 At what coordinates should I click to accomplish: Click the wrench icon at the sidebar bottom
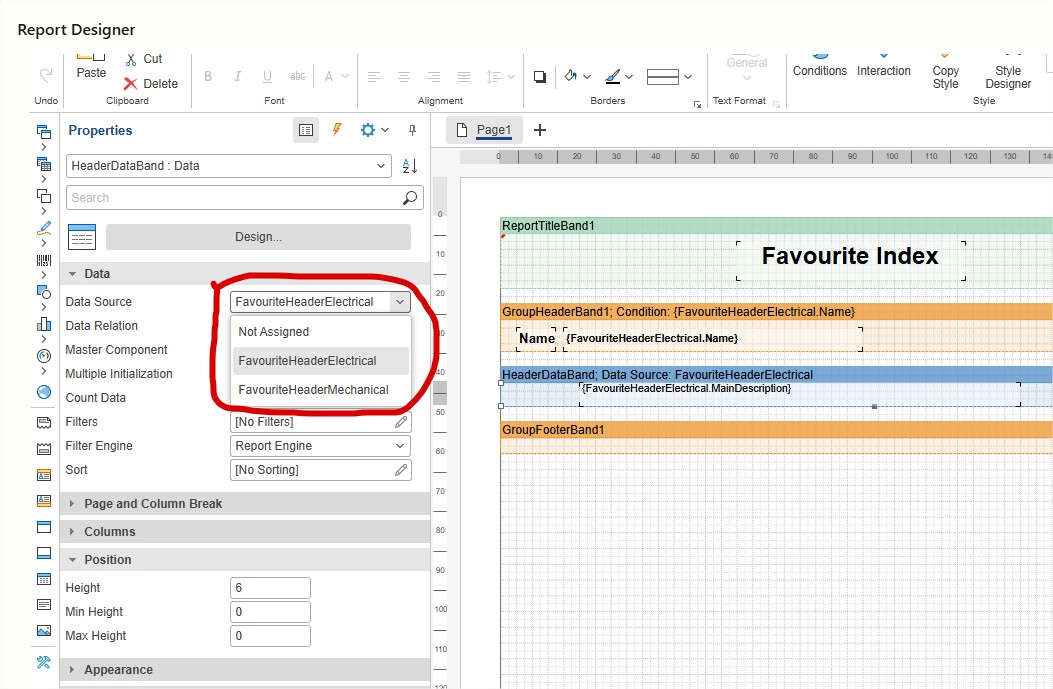pos(42,662)
